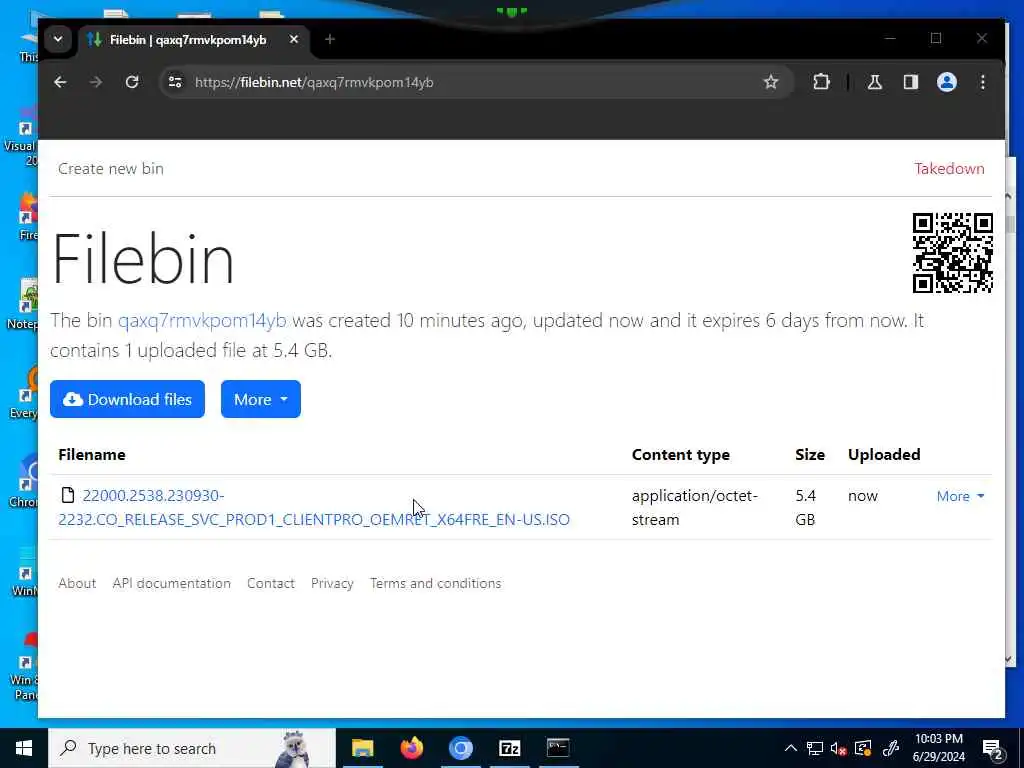Open the Chrome profile avatar
The height and width of the screenshot is (768, 1024).
tap(946, 82)
